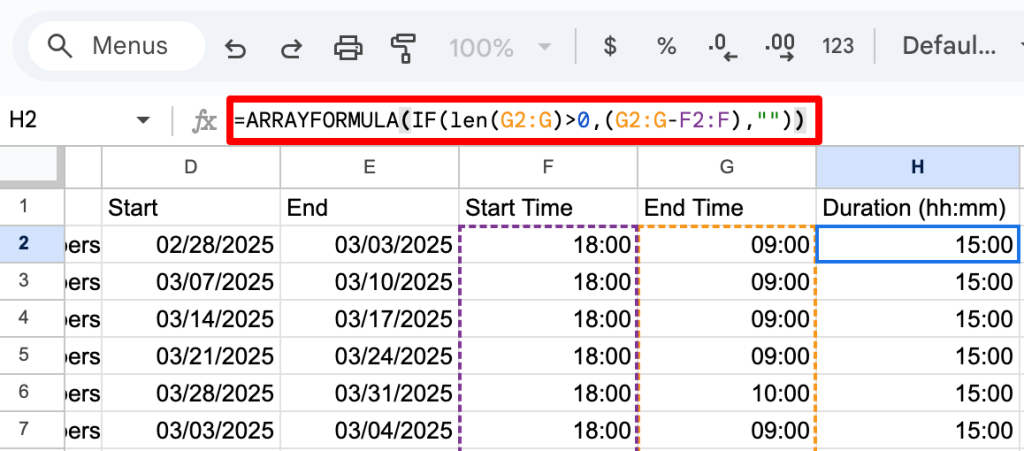Screen dimensions: 1024x451
Task: Select the 10:00 End Time cell
Action: 726,394
